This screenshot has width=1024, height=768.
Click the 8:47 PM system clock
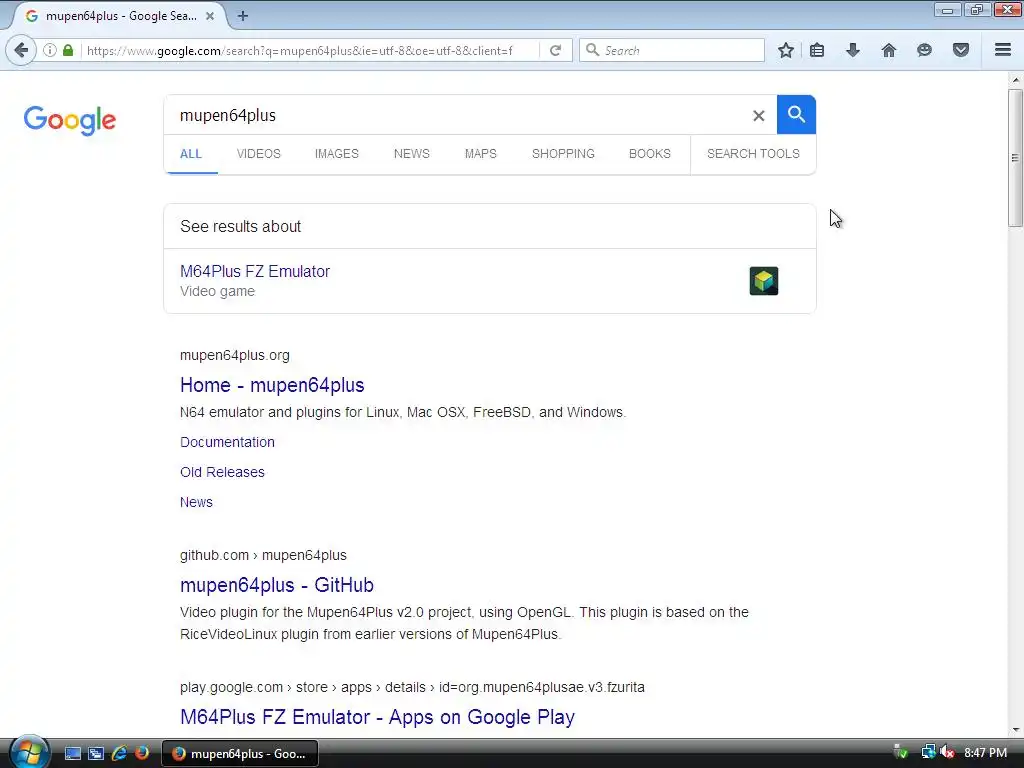tap(985, 753)
